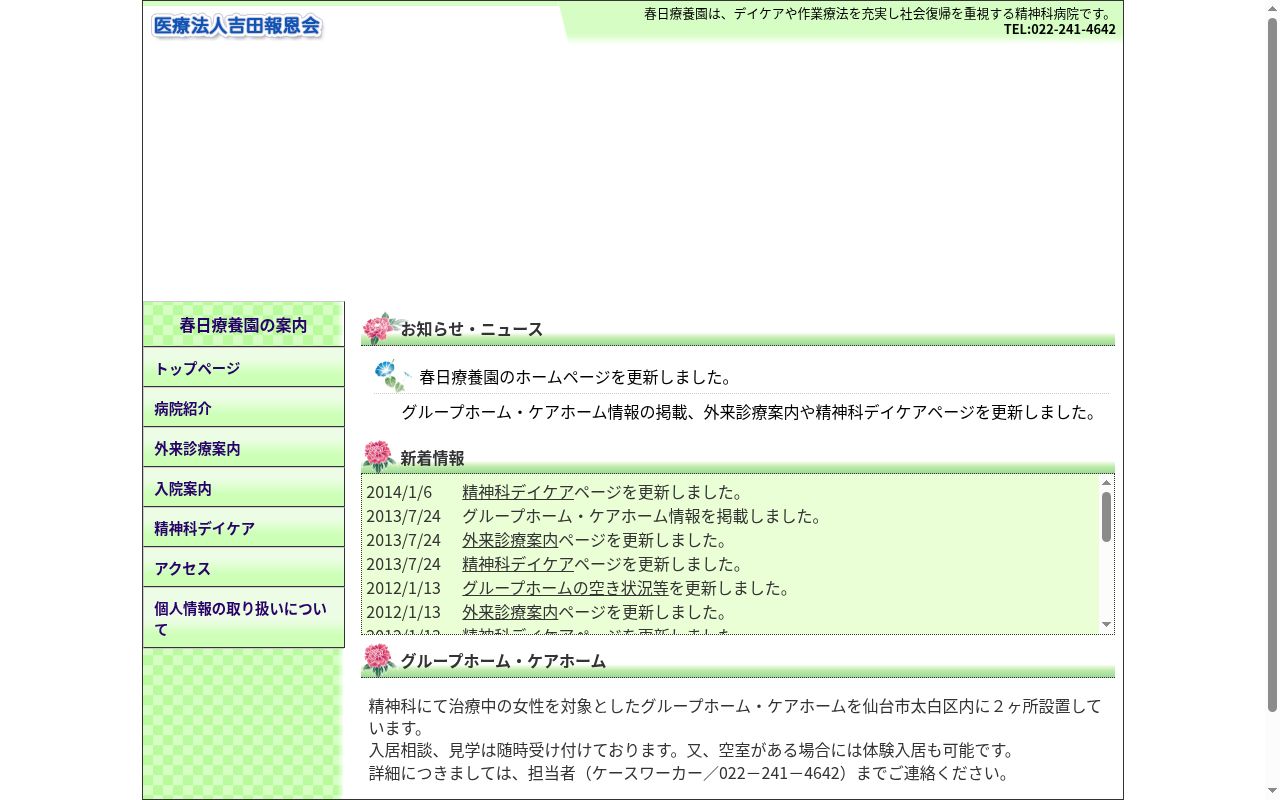The image size is (1280, 800).
Task: Click the news list scroll-down arrow
Action: pyautogui.click(x=1106, y=625)
